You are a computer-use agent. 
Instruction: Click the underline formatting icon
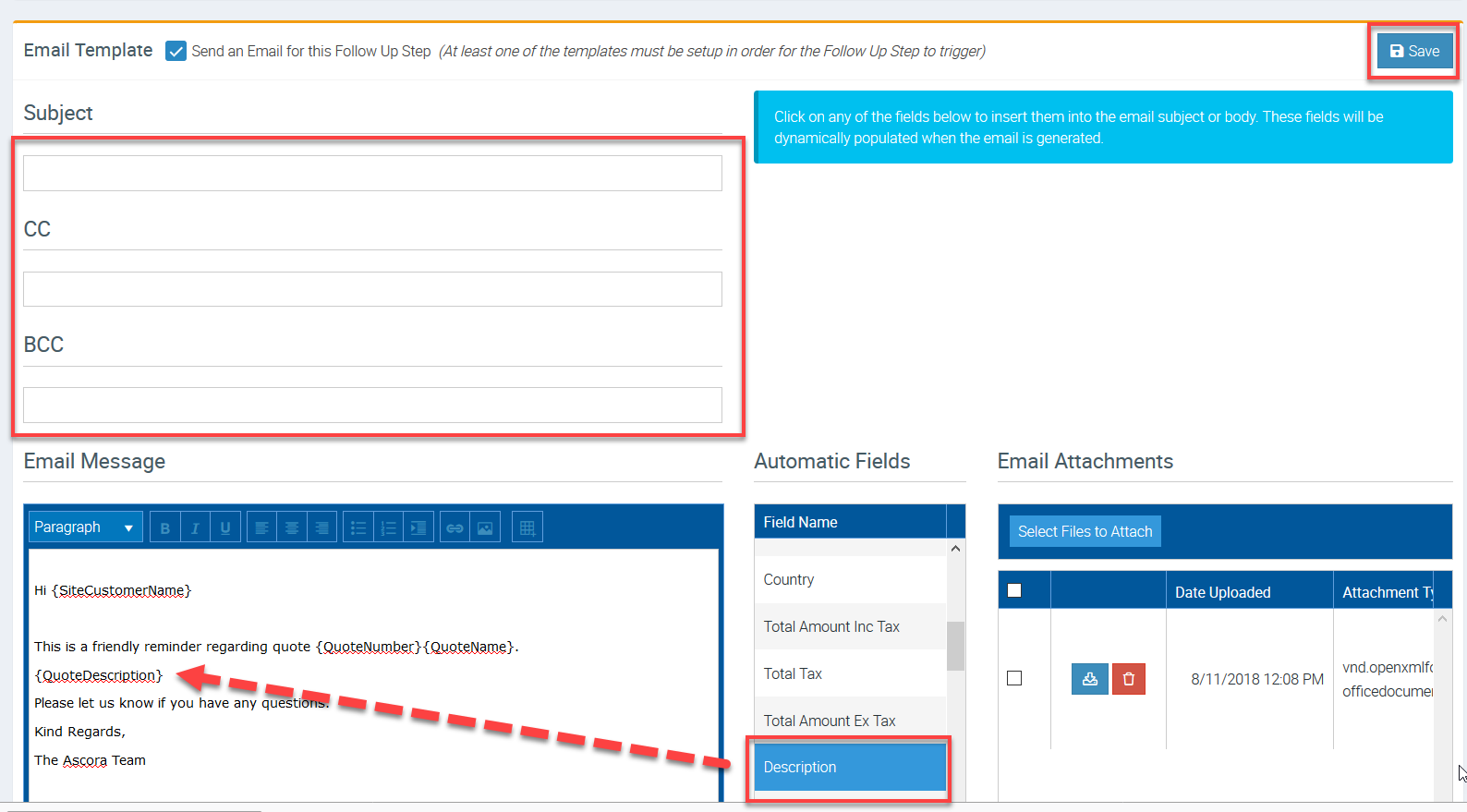(225, 527)
